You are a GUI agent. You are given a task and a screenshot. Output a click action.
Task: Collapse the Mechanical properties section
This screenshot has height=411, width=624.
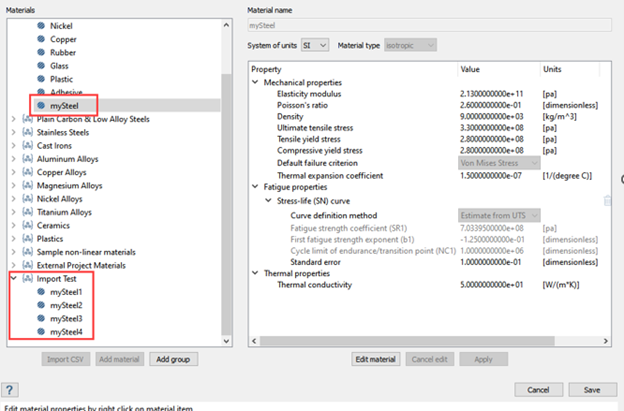point(256,82)
